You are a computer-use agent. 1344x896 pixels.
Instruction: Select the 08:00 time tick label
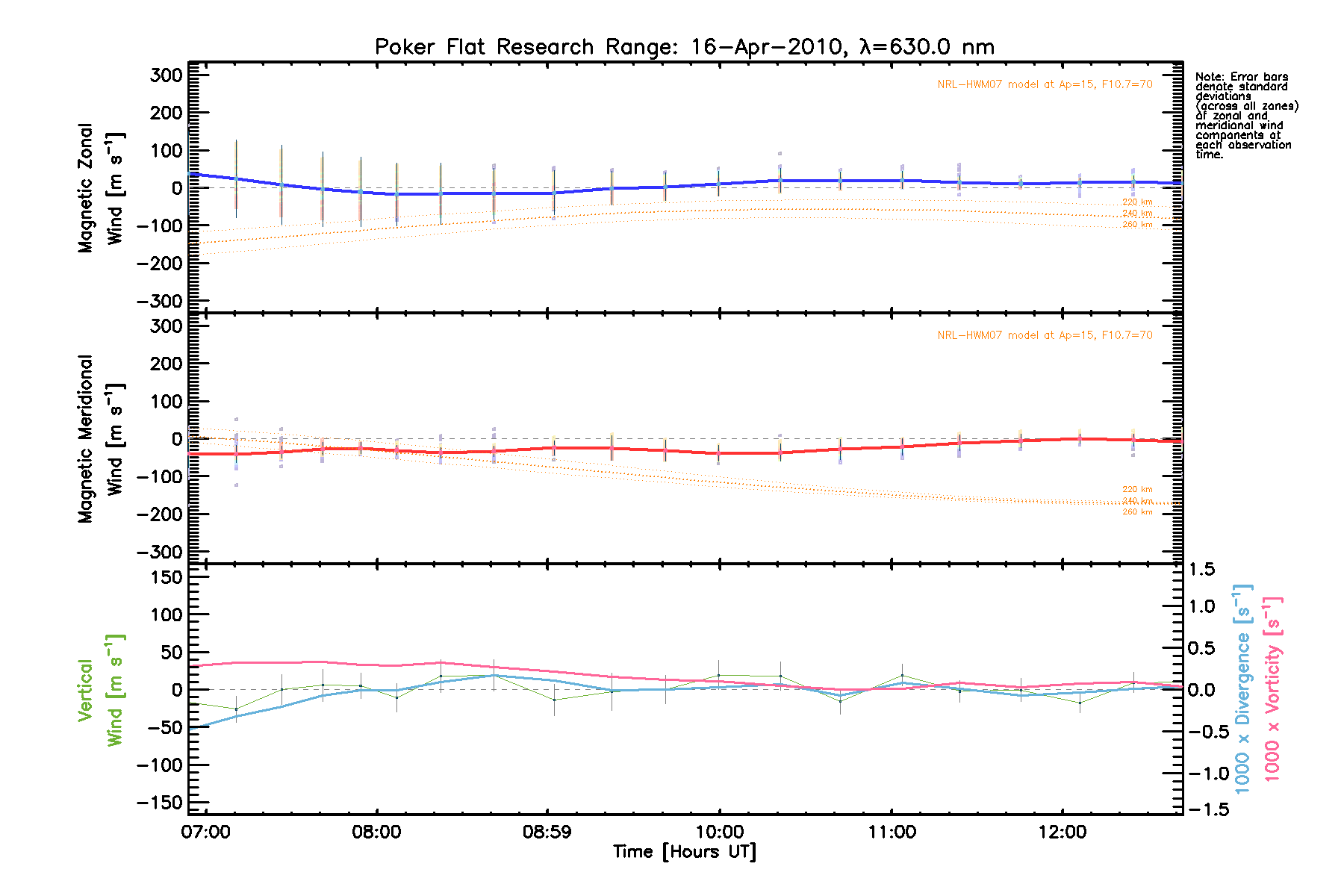tap(376, 833)
